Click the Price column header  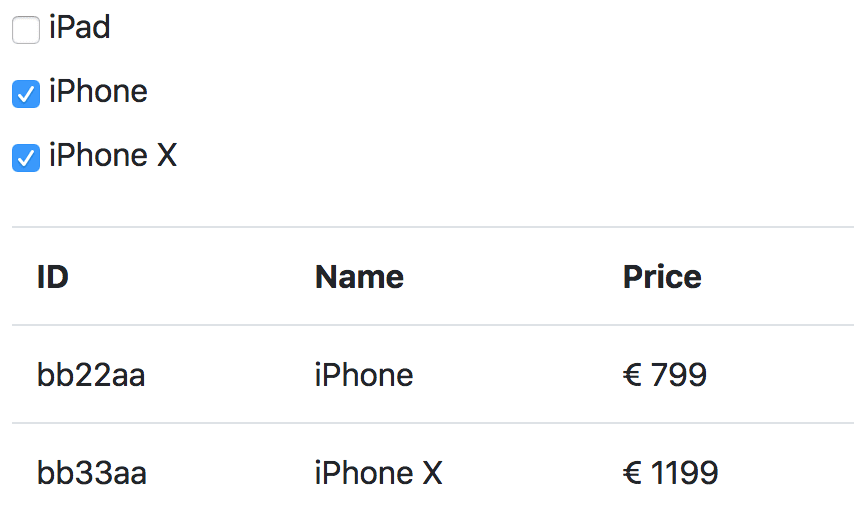point(662,277)
